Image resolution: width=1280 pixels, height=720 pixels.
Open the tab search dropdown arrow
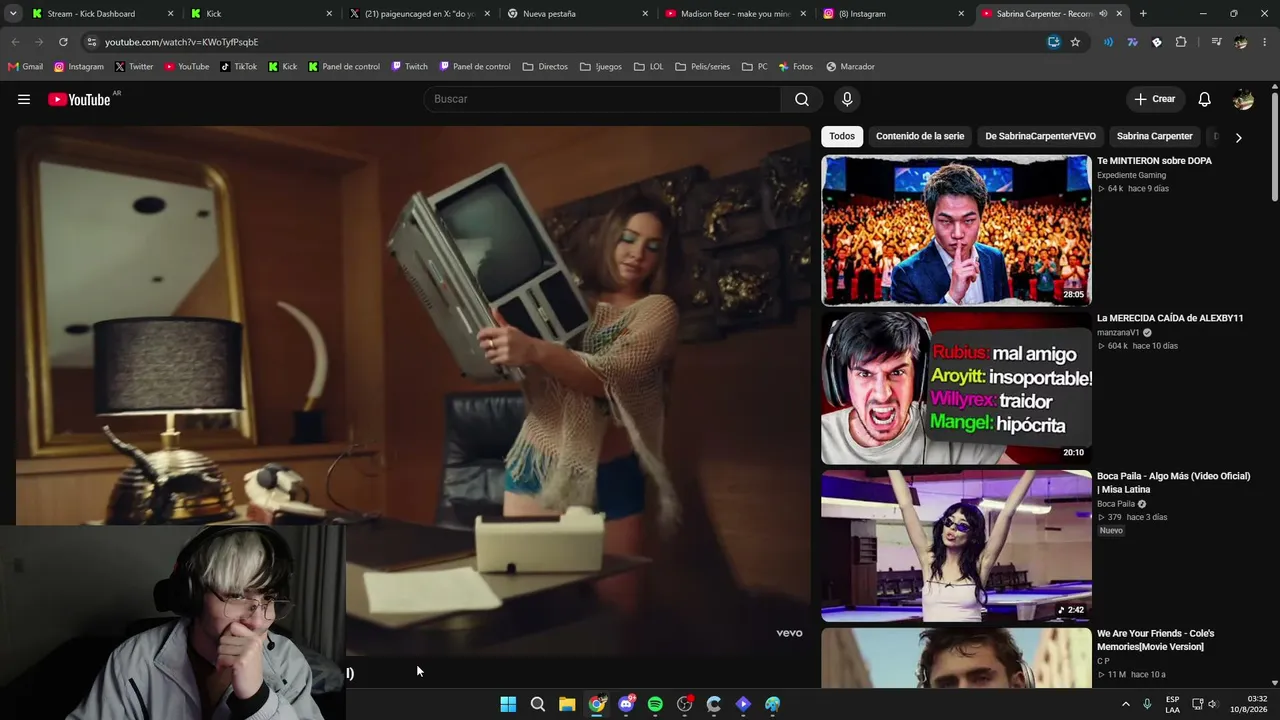click(x=13, y=14)
